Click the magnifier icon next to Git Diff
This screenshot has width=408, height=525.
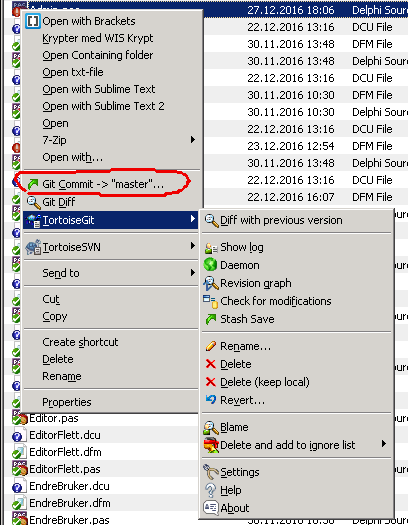(33, 202)
